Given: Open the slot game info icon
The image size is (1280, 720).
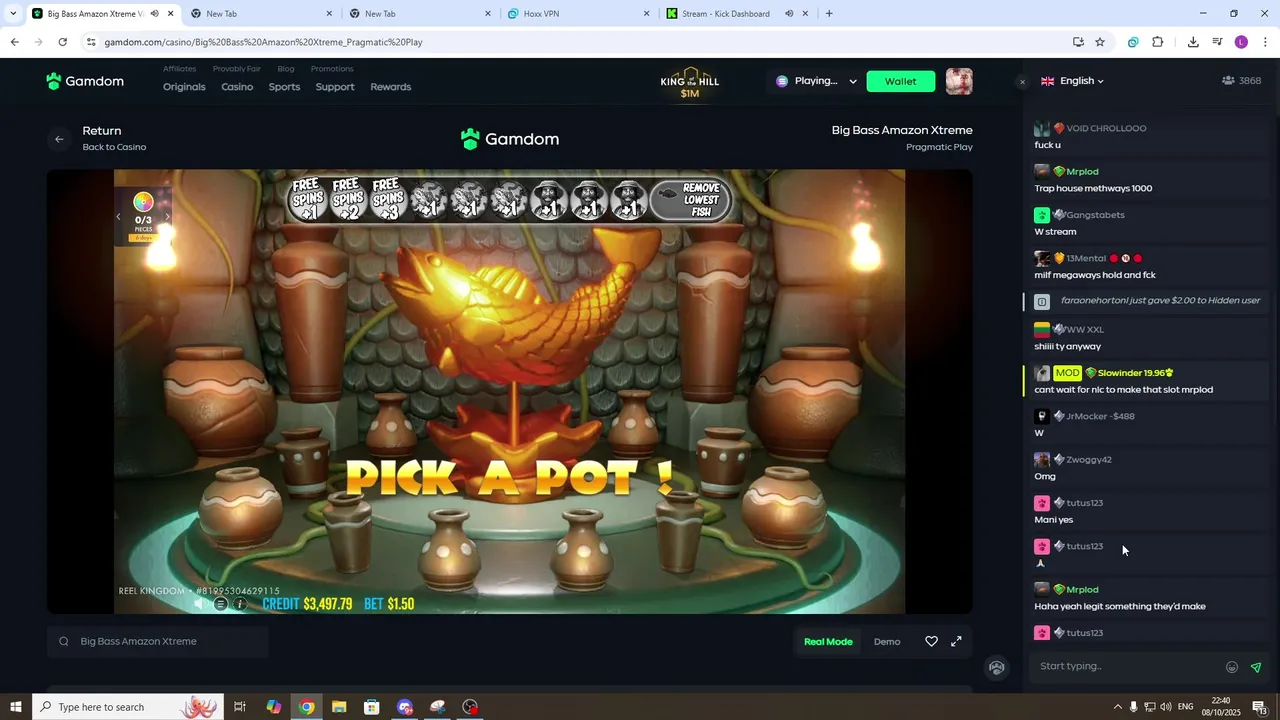Looking at the screenshot, I should click(240, 604).
